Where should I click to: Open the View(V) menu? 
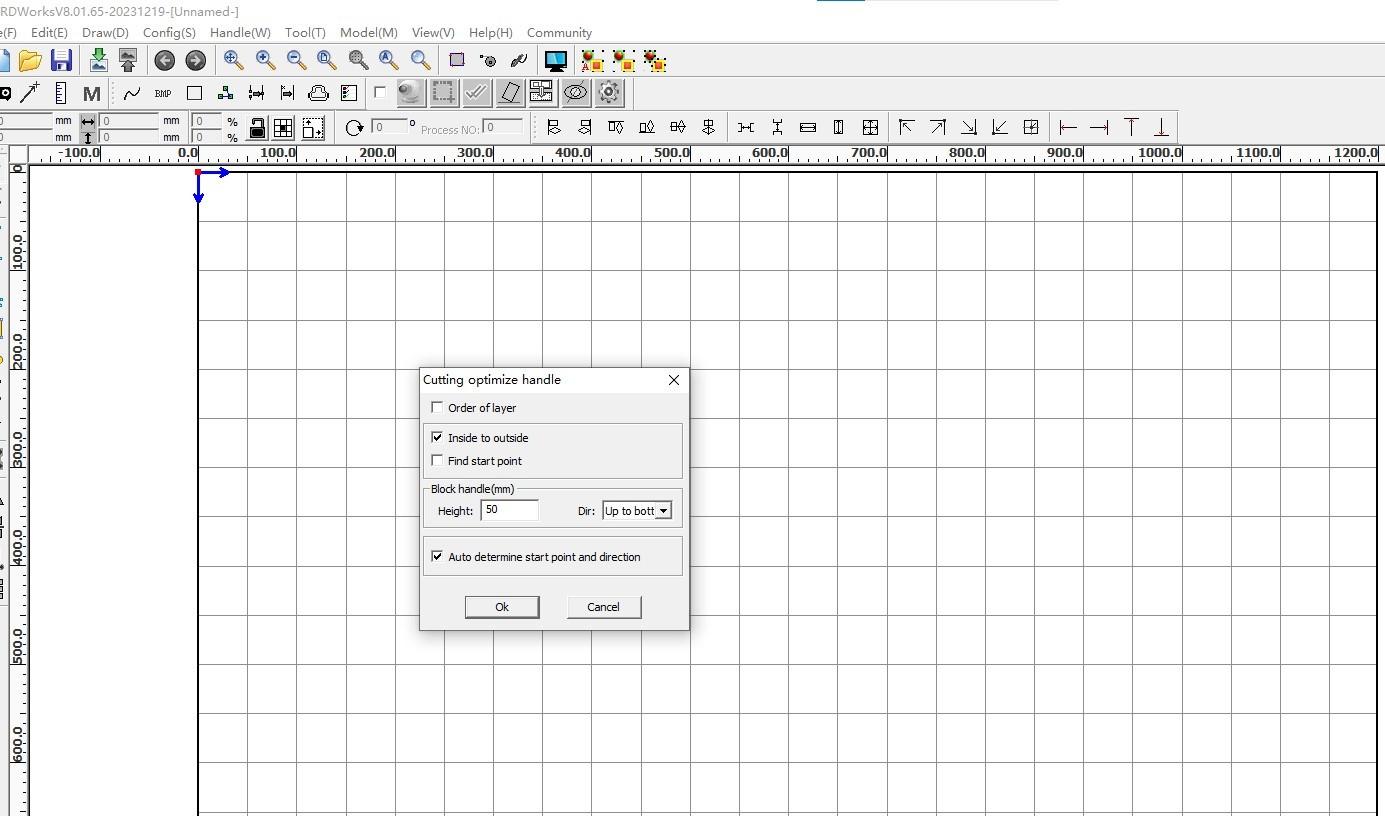pos(433,33)
